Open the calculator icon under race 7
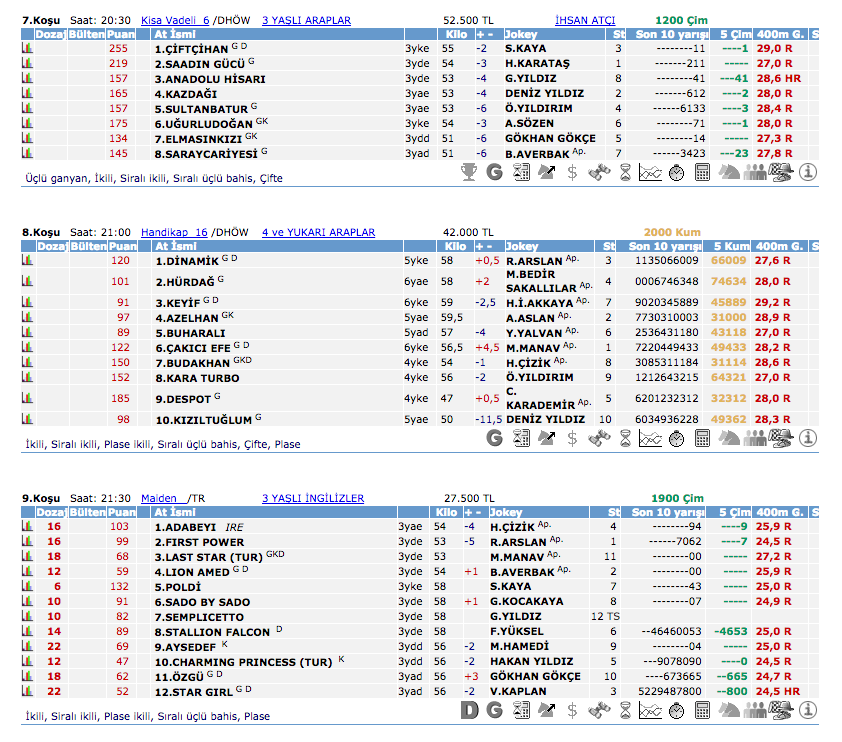Screen dimensions: 842x742 702,172
